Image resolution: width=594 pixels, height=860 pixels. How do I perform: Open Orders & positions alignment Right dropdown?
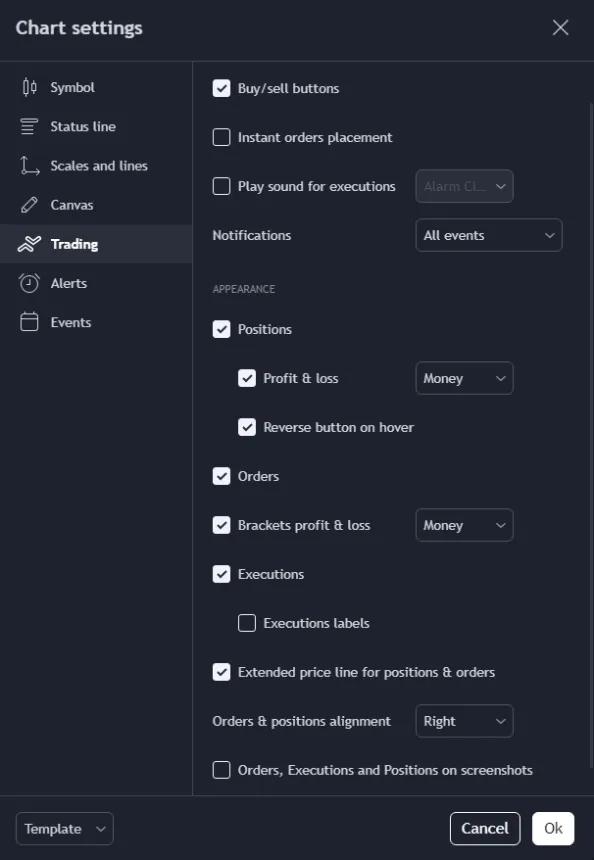pos(465,721)
